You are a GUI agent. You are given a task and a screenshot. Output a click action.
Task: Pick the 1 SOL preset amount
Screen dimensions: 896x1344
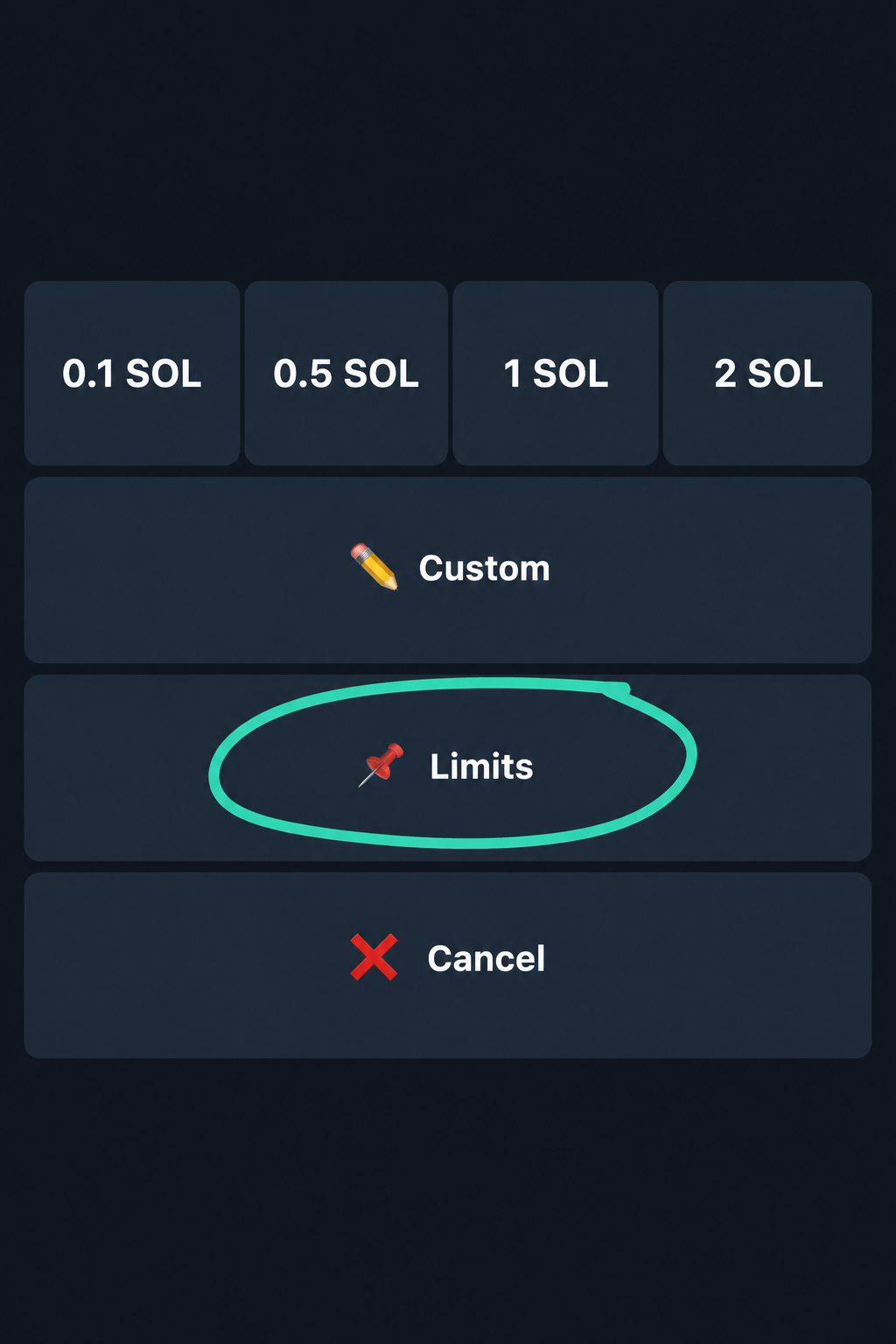pyautogui.click(x=556, y=373)
